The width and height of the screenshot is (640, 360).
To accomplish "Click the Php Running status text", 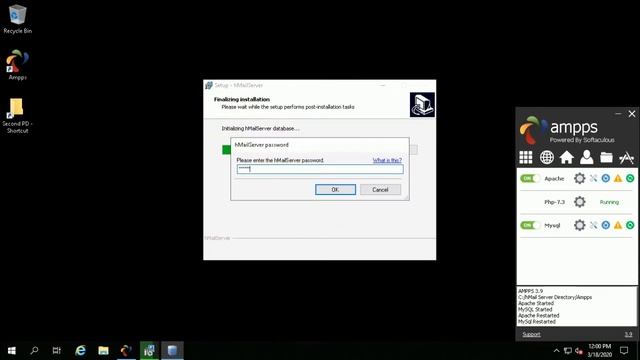I will click(609, 202).
